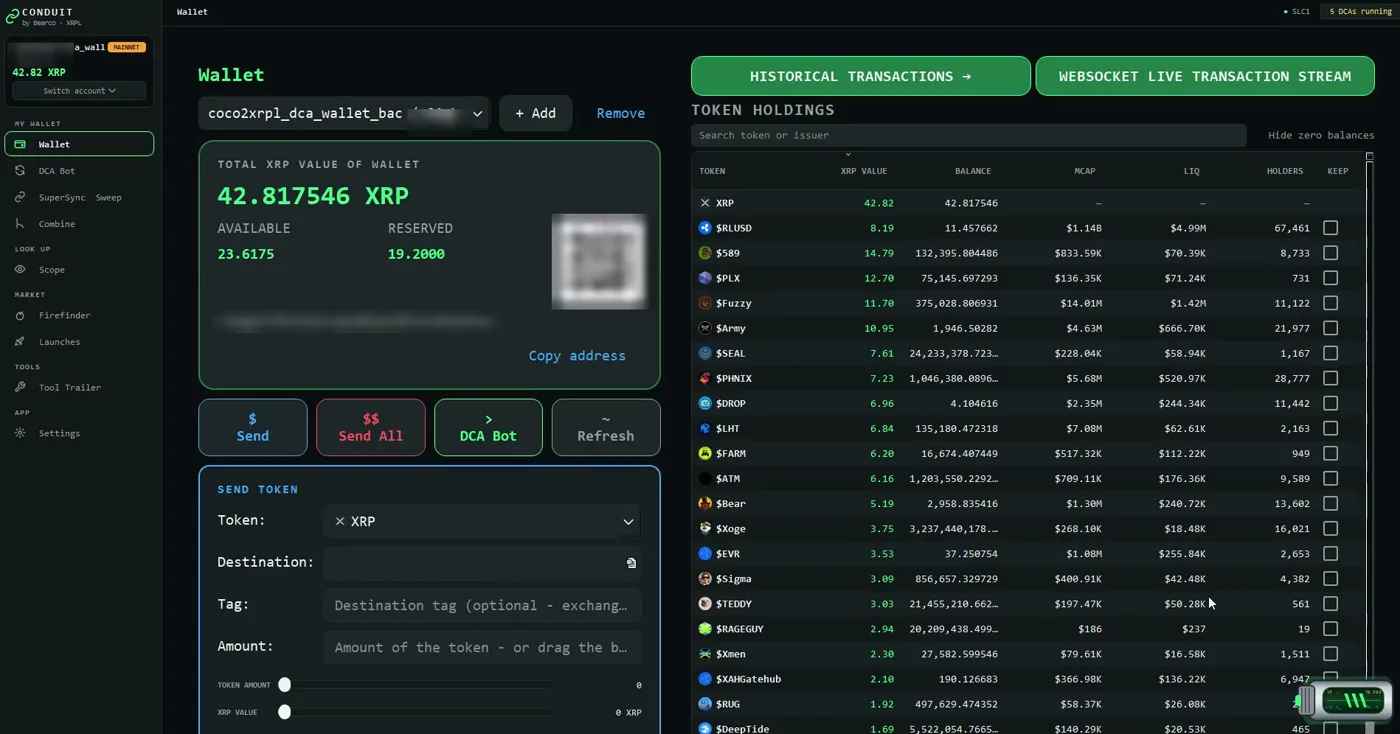Image resolution: width=1400 pixels, height=734 pixels.
Task: Click the Launches rocket icon in sidebar
Action: tap(20, 342)
